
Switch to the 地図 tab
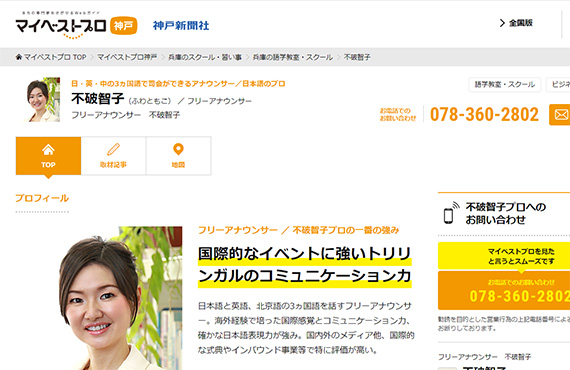178,156
